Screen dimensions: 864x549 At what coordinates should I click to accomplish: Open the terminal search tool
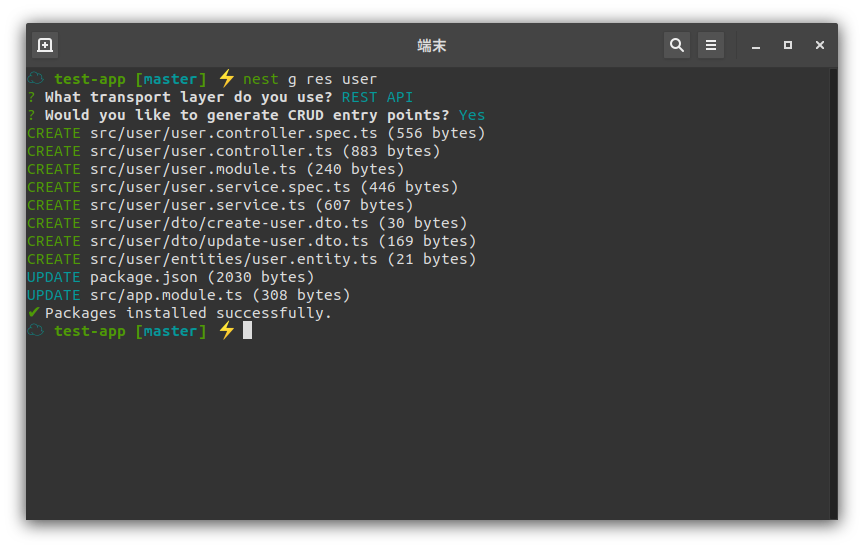(677, 45)
